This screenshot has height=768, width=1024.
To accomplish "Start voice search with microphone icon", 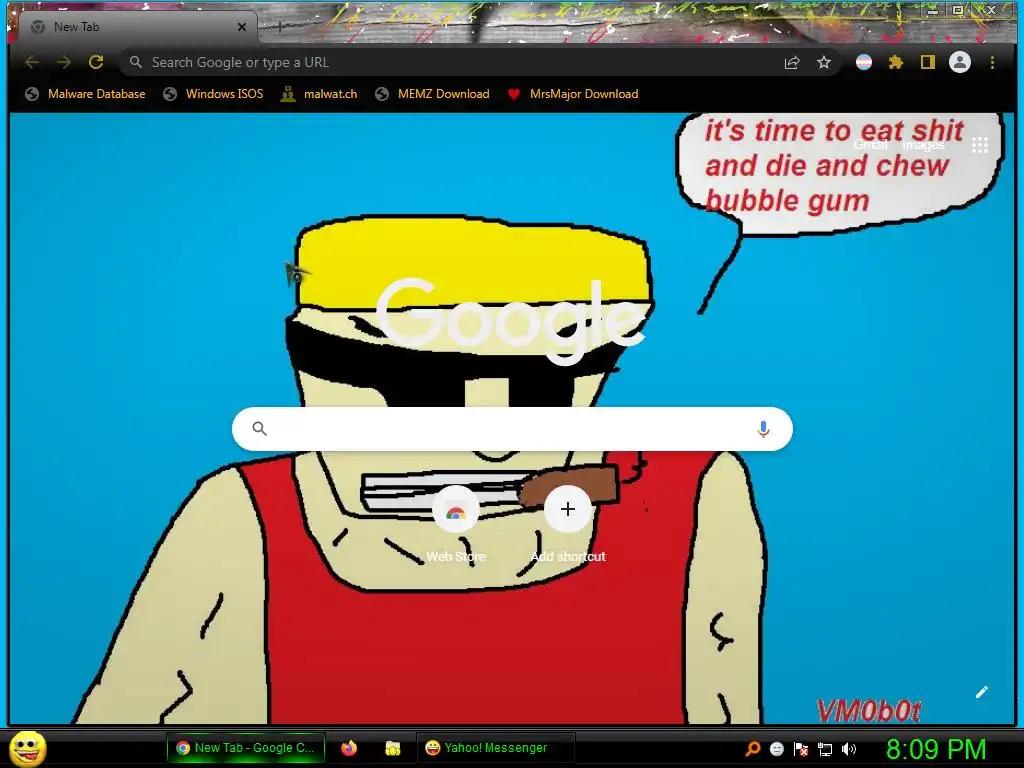I will (763, 429).
